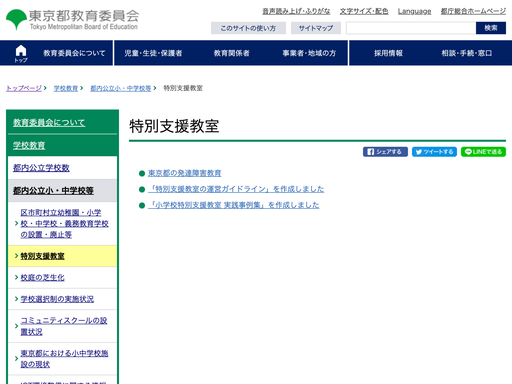Go to 学校教育 in the breadcrumb
Viewport: 512px width, 384px height.
(x=66, y=88)
